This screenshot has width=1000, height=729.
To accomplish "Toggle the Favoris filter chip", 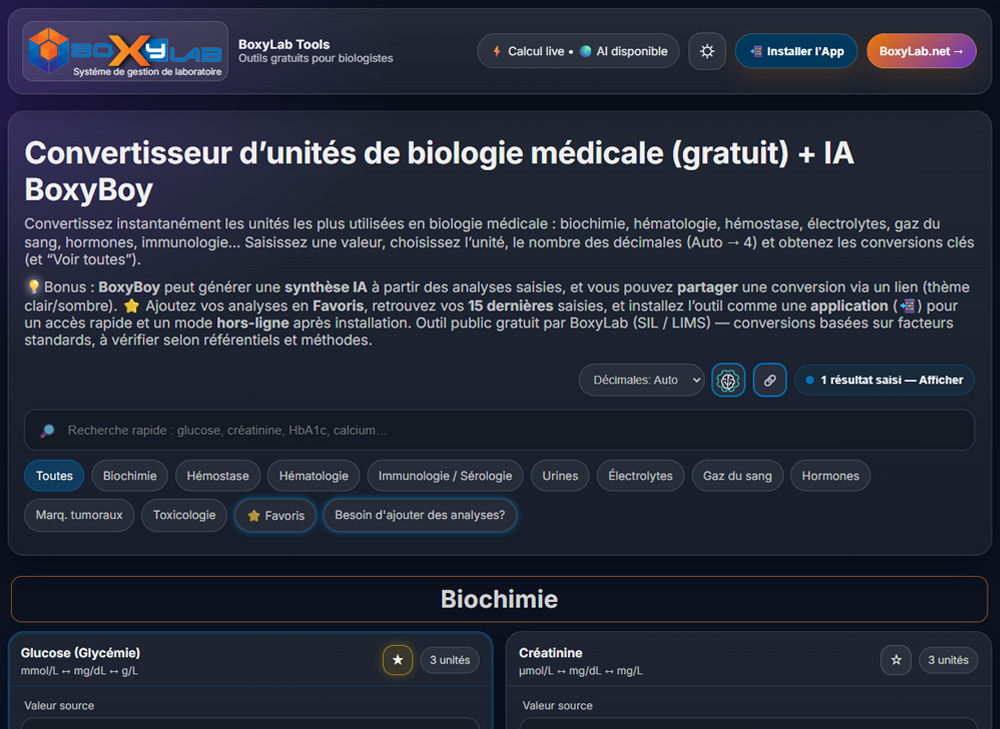I will [275, 515].
